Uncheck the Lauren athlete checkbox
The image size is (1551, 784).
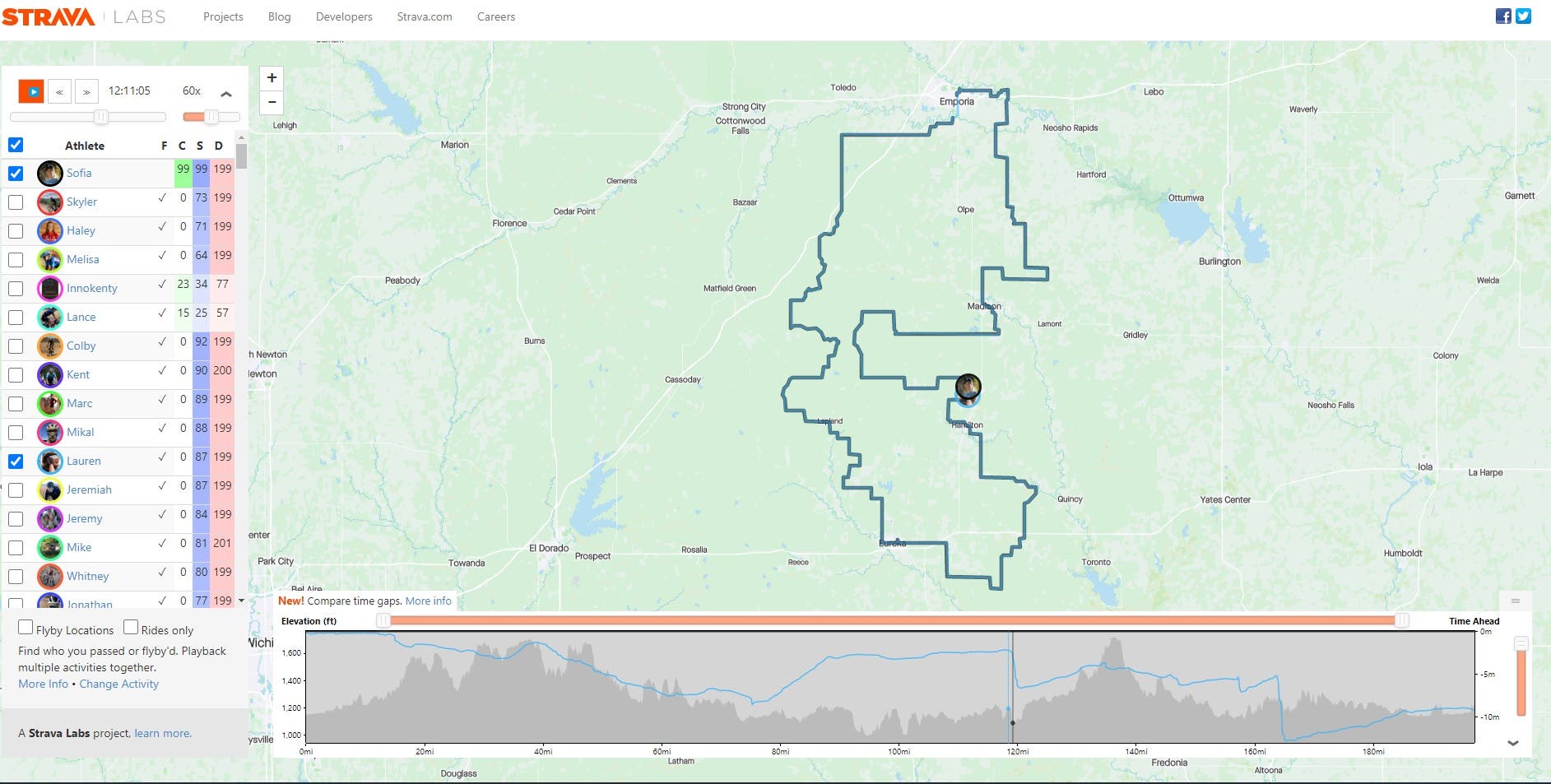click(x=16, y=462)
